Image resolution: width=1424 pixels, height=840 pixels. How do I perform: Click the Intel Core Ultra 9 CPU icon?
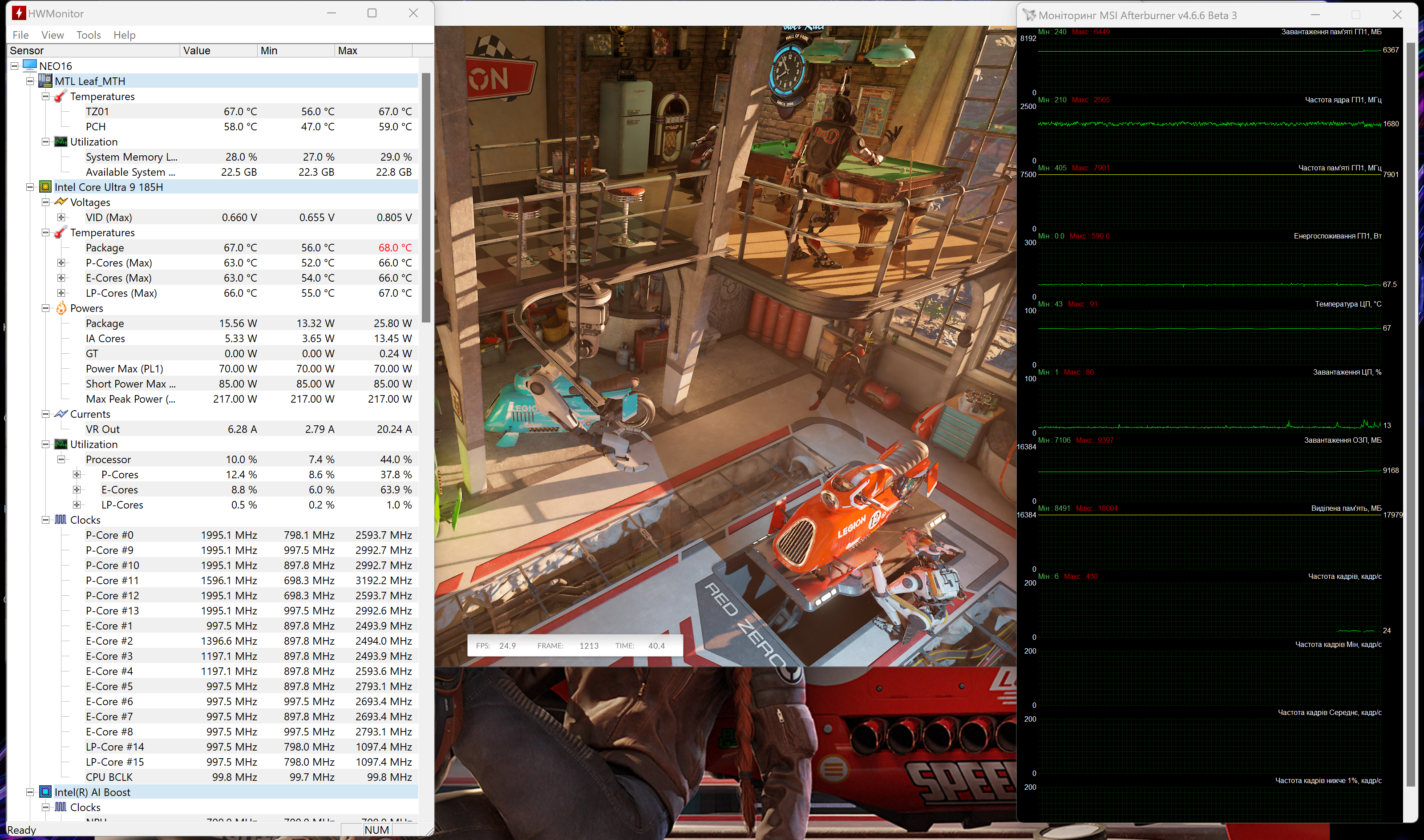tap(45, 187)
